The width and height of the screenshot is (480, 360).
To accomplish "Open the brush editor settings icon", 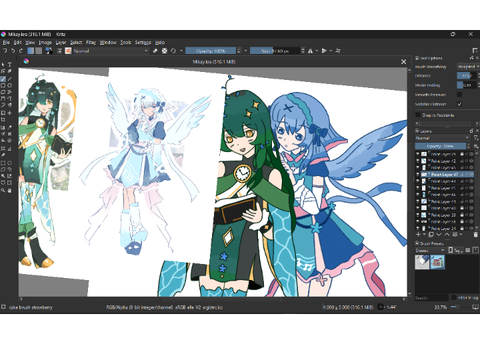I will point(60,51).
